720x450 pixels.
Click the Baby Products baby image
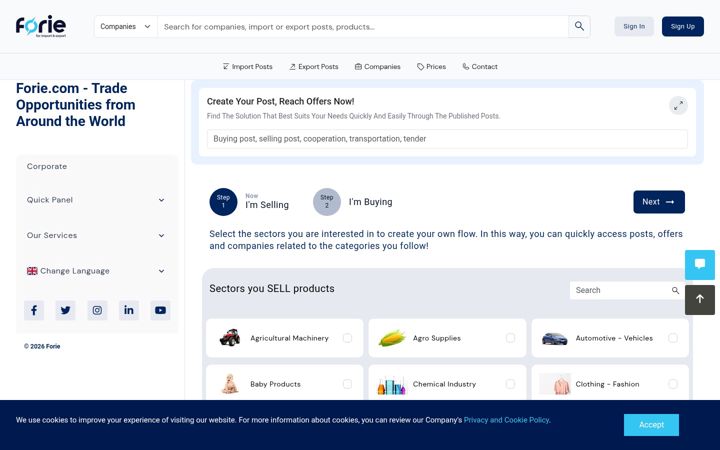[x=230, y=384]
